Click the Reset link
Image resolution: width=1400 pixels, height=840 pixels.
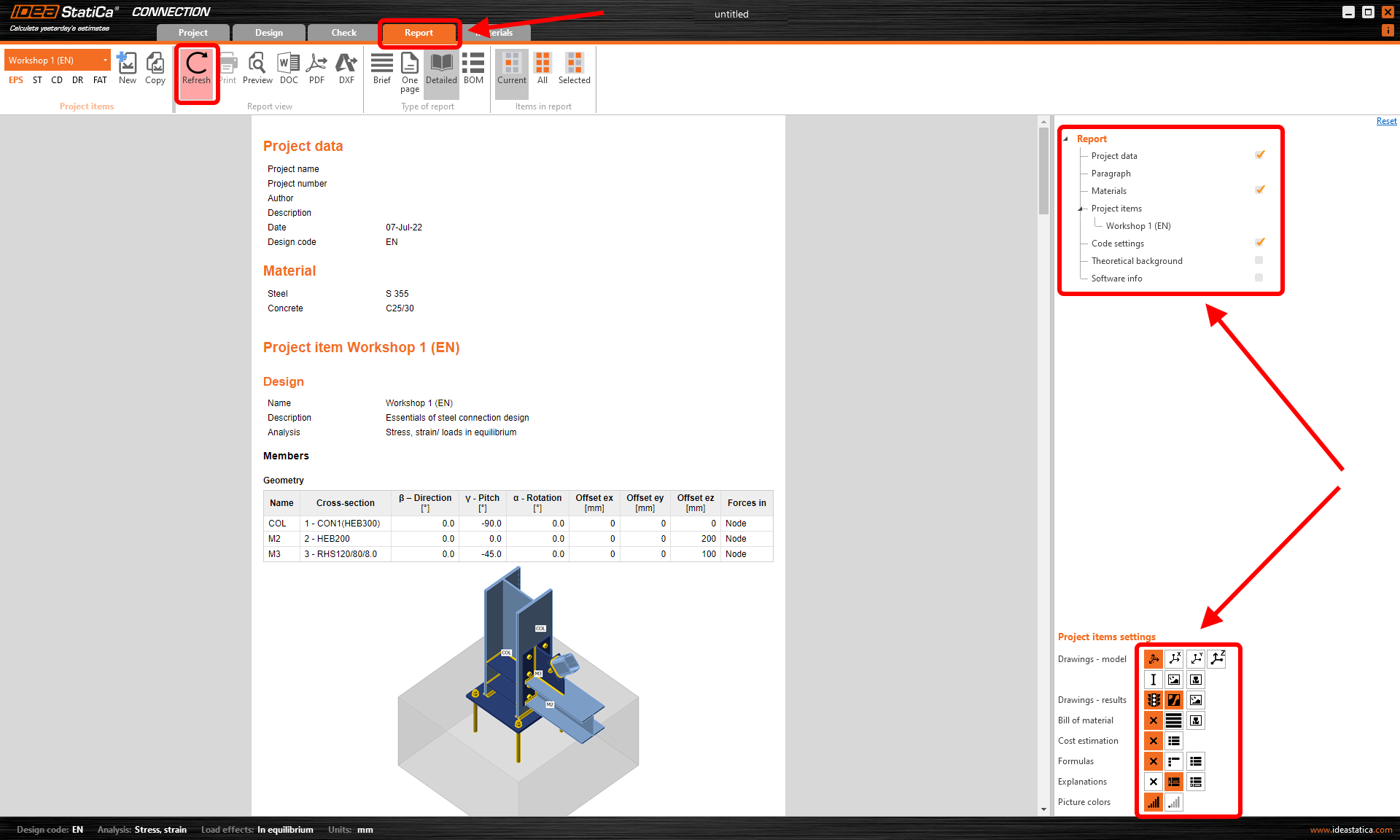tap(1386, 121)
